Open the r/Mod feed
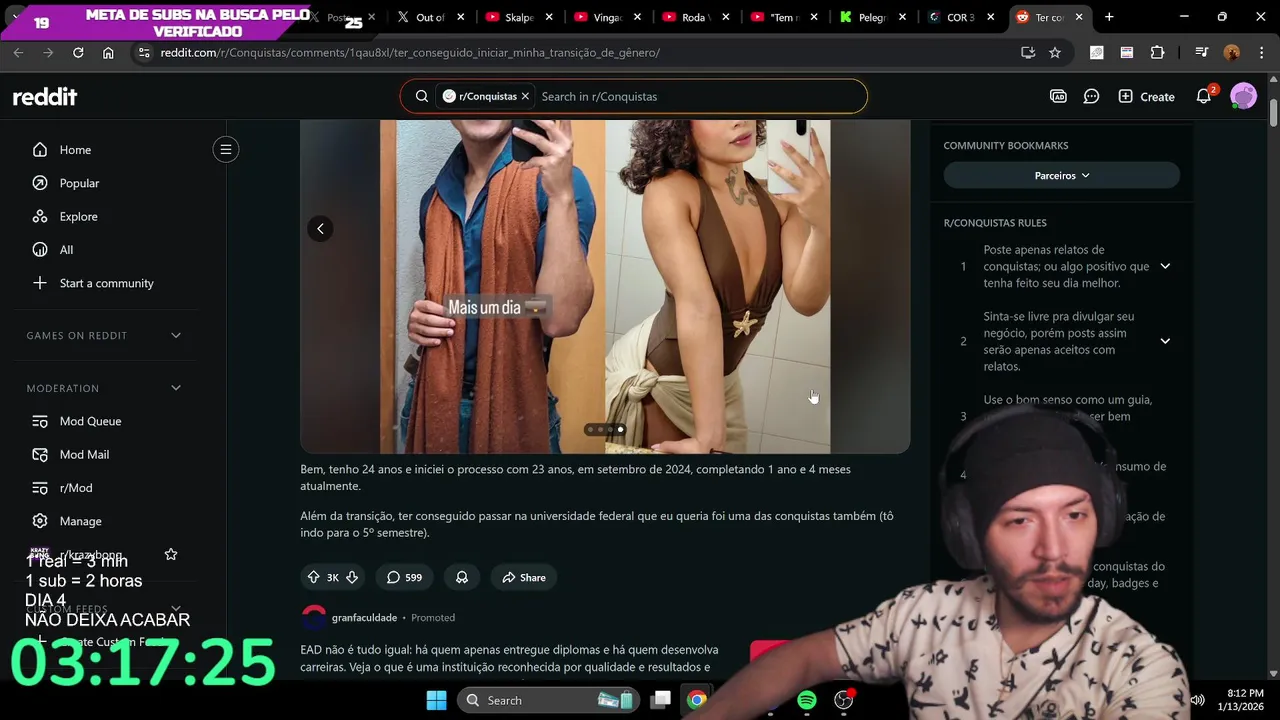The width and height of the screenshot is (1280, 720). [x=76, y=488]
